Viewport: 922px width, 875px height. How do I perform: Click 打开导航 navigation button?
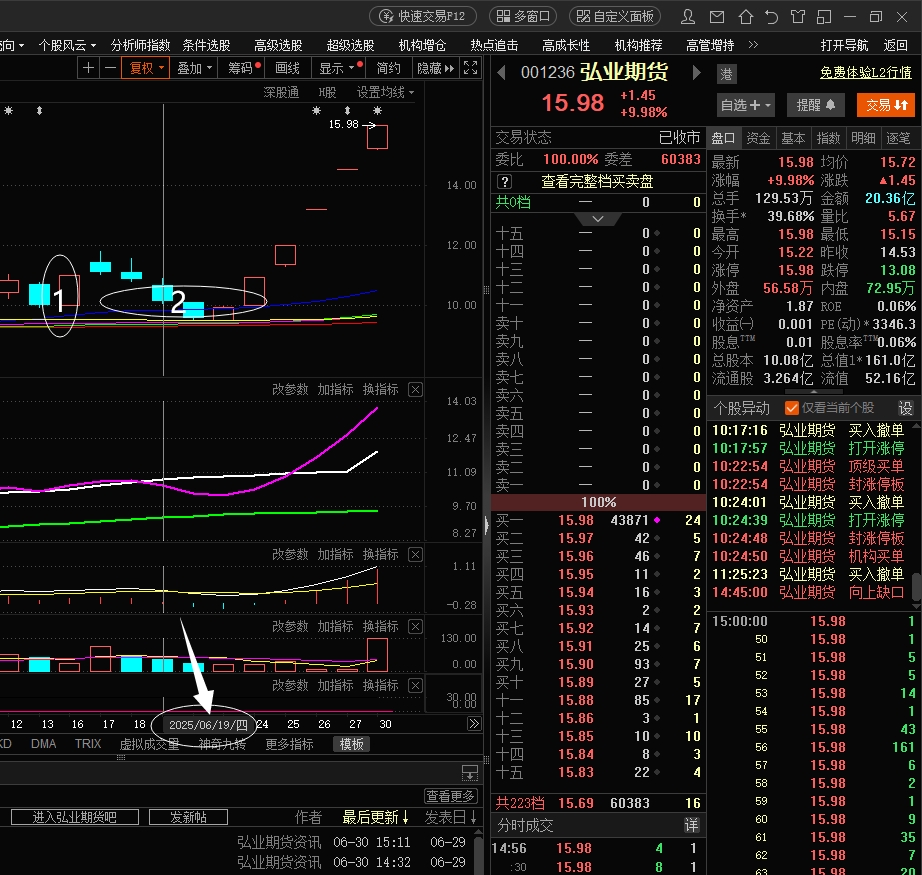844,45
